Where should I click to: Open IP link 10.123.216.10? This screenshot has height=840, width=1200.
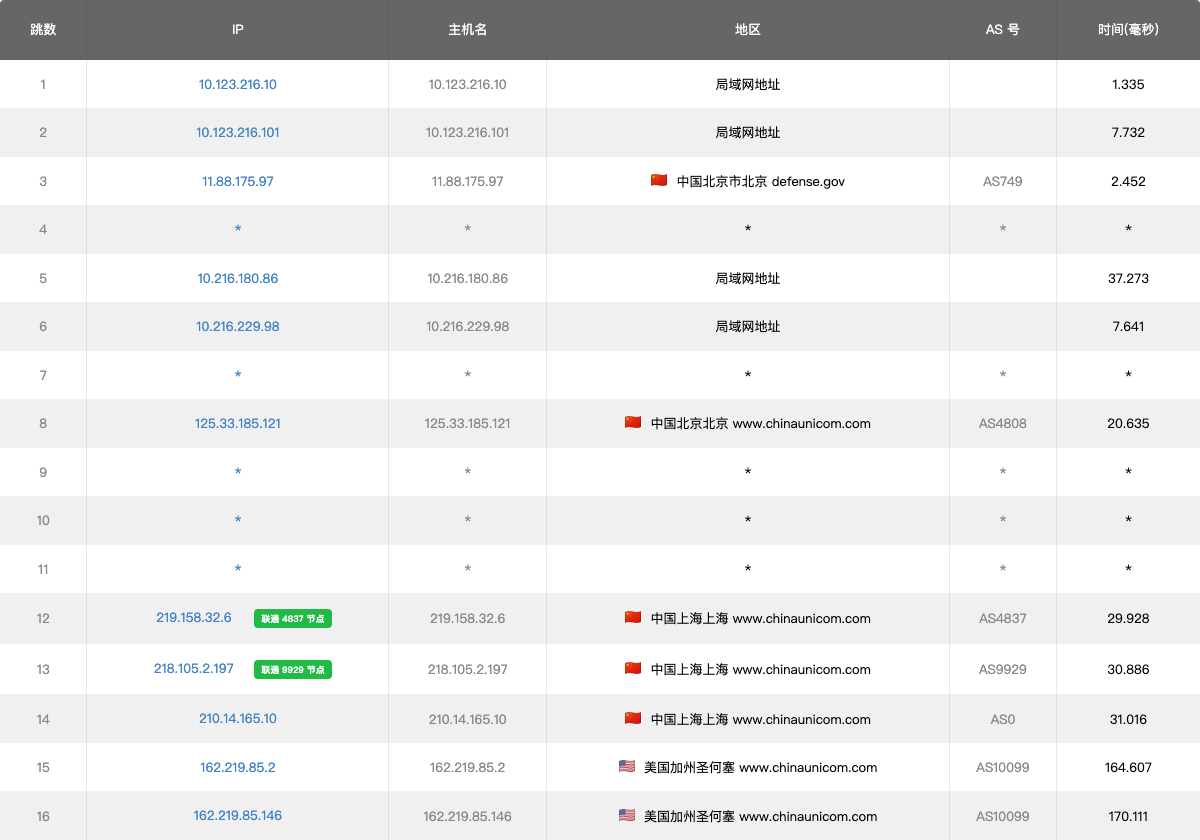237,85
